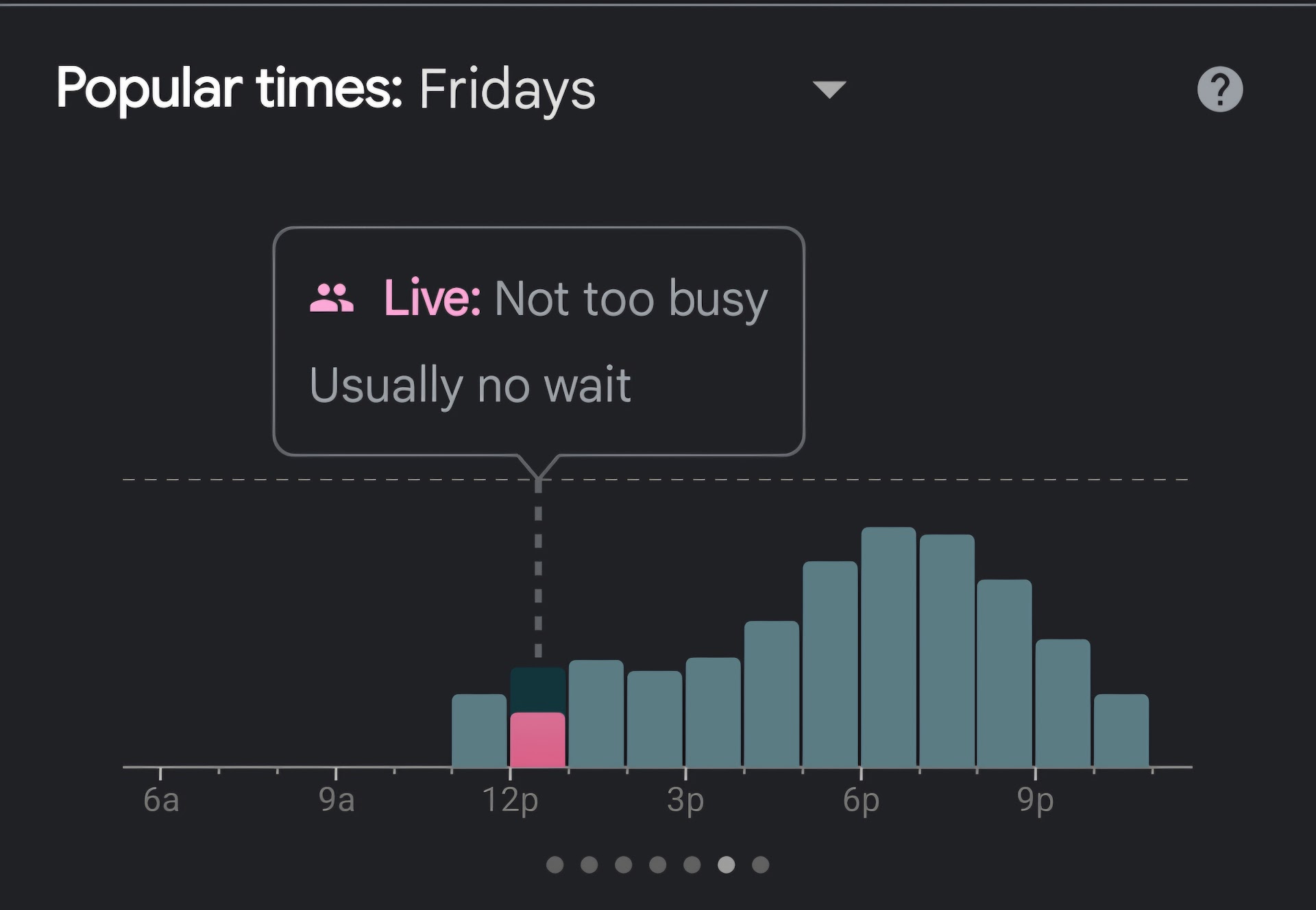Click the "Popular times:" heading

point(229,88)
